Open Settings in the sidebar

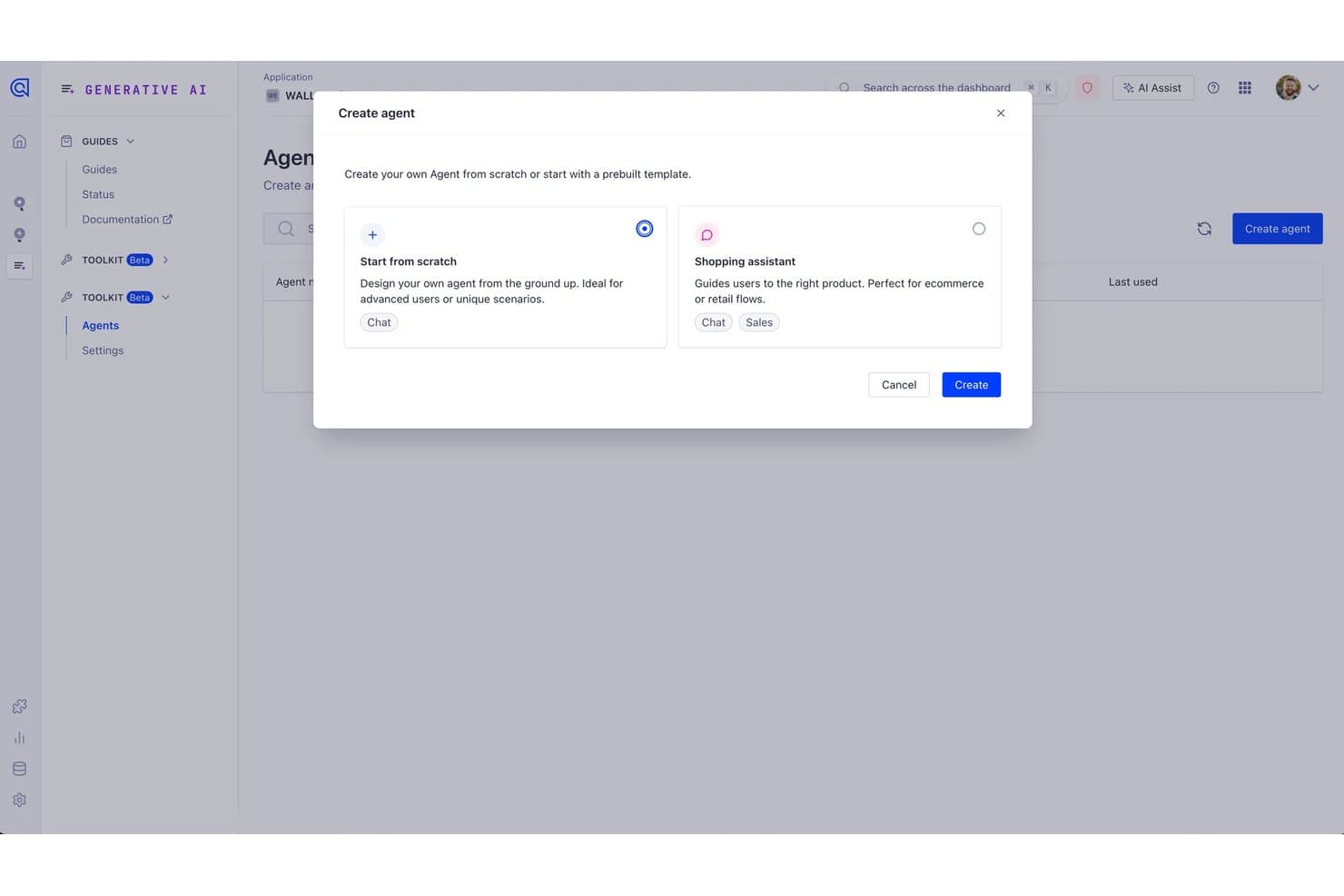pos(103,350)
